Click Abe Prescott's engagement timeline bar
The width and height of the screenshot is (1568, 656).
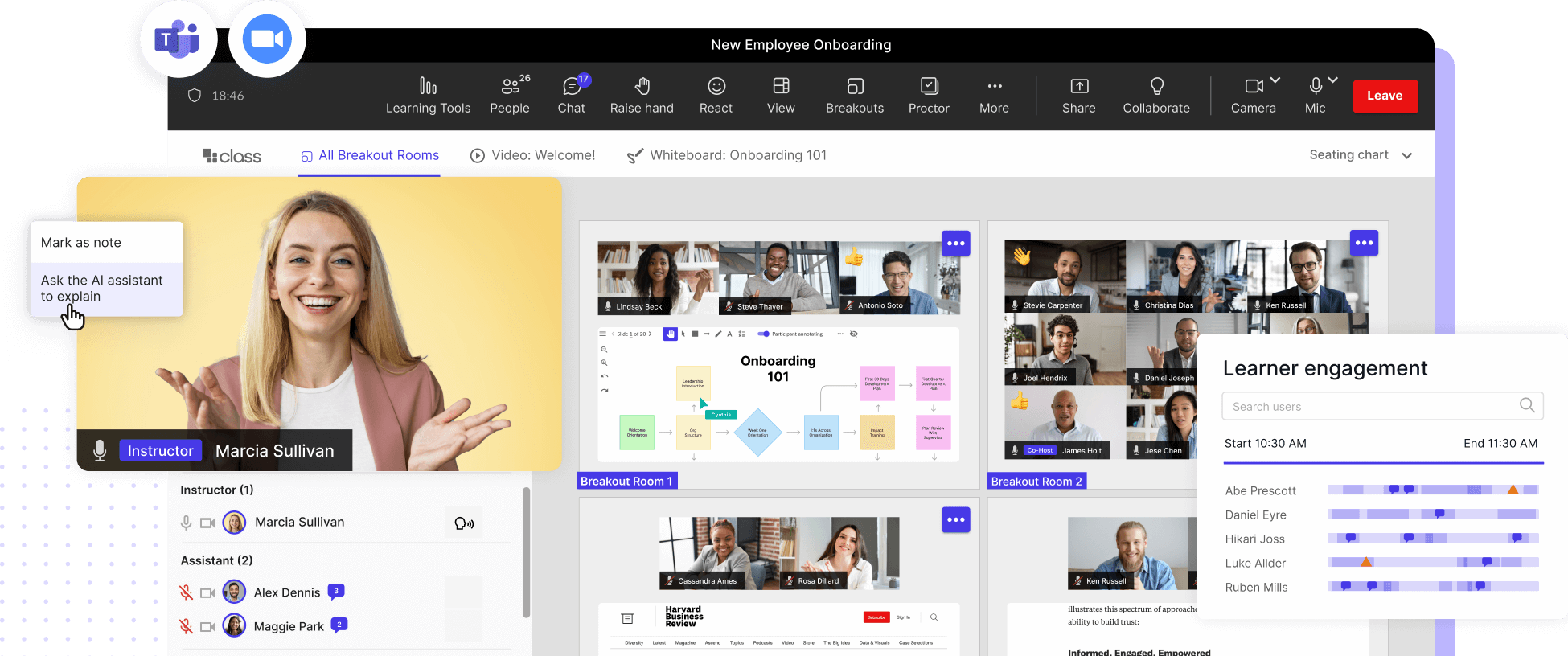[x=1432, y=490]
